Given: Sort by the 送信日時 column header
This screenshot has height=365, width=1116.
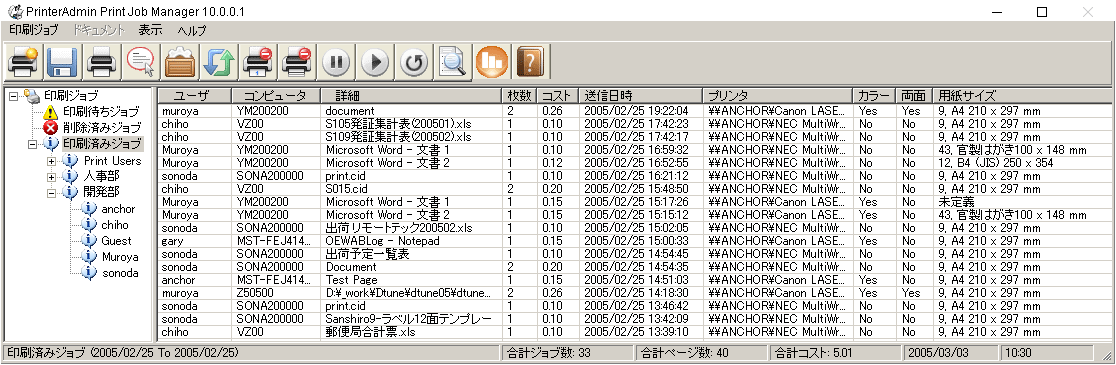Looking at the screenshot, I should [641, 96].
